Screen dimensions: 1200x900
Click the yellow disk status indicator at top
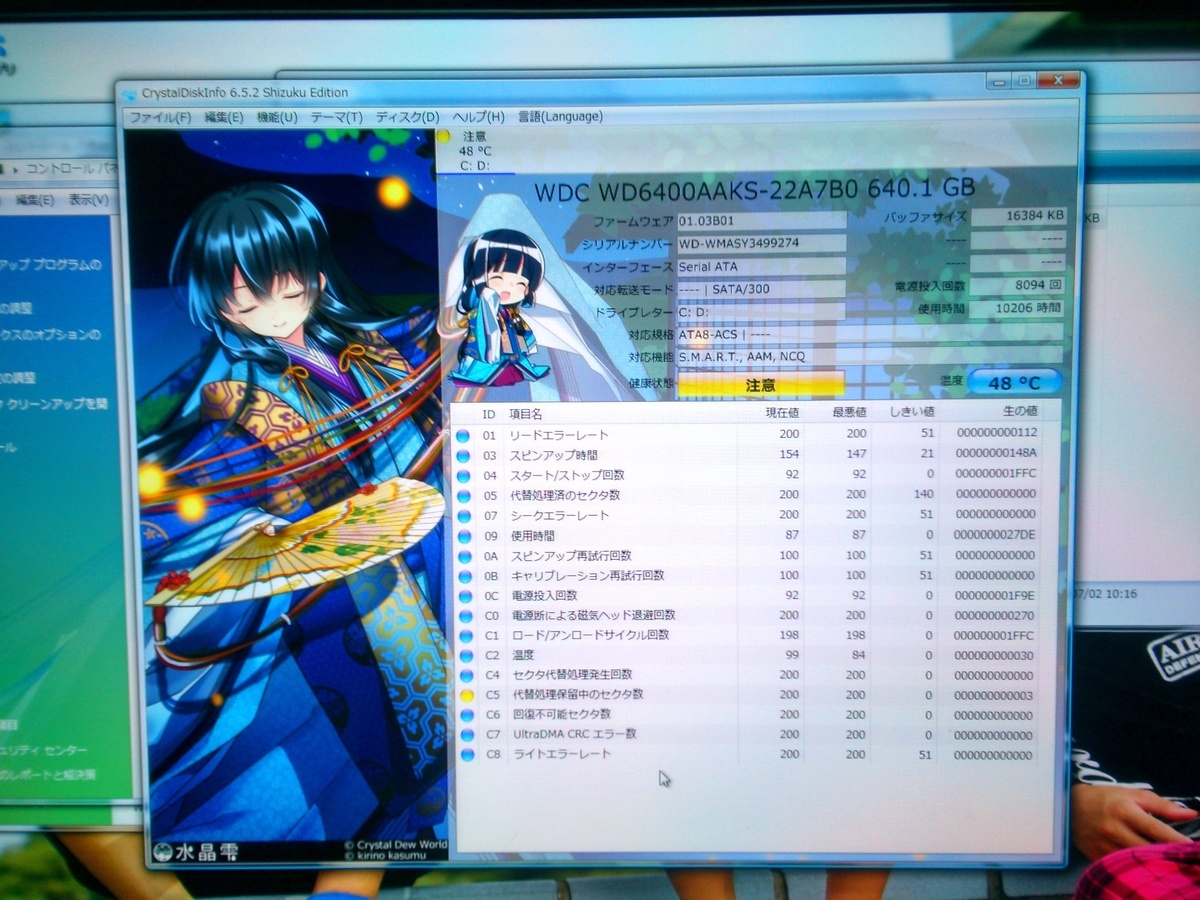pos(444,137)
